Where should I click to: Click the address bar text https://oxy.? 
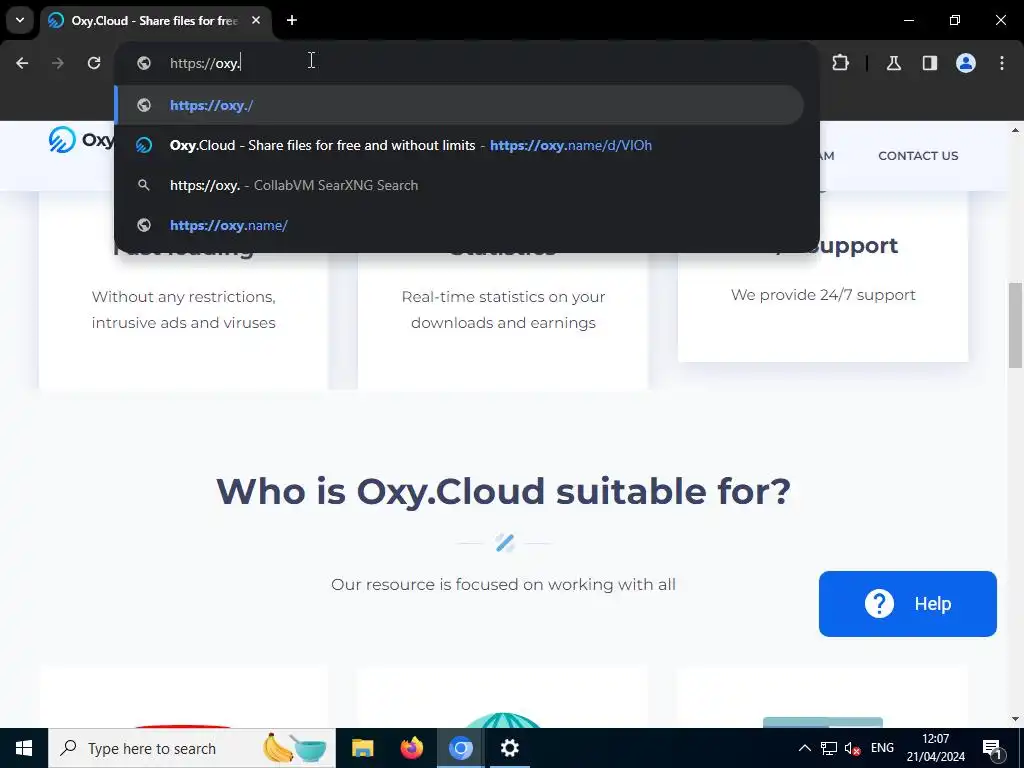(206, 63)
